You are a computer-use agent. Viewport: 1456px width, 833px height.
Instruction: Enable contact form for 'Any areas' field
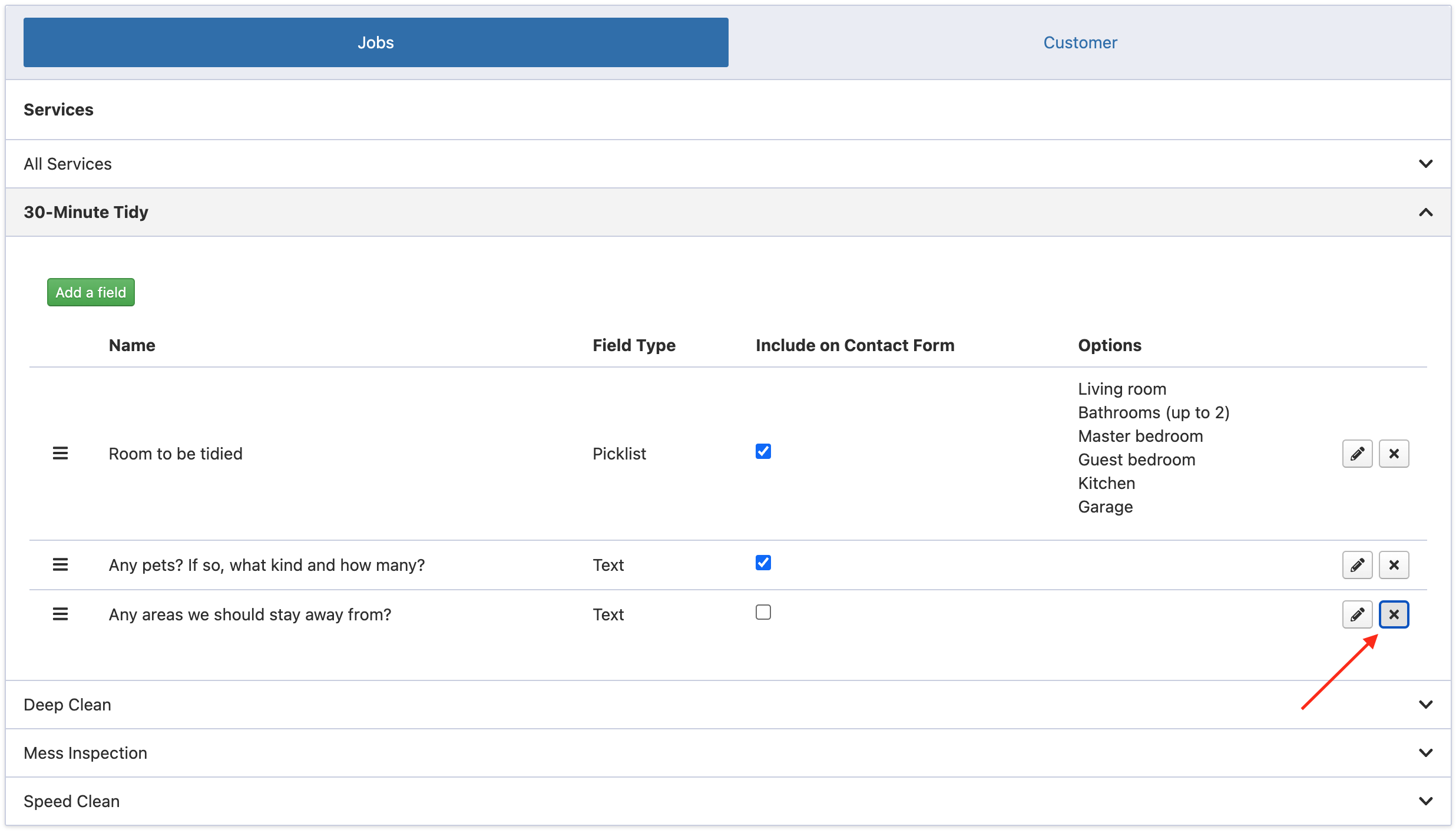coord(763,612)
